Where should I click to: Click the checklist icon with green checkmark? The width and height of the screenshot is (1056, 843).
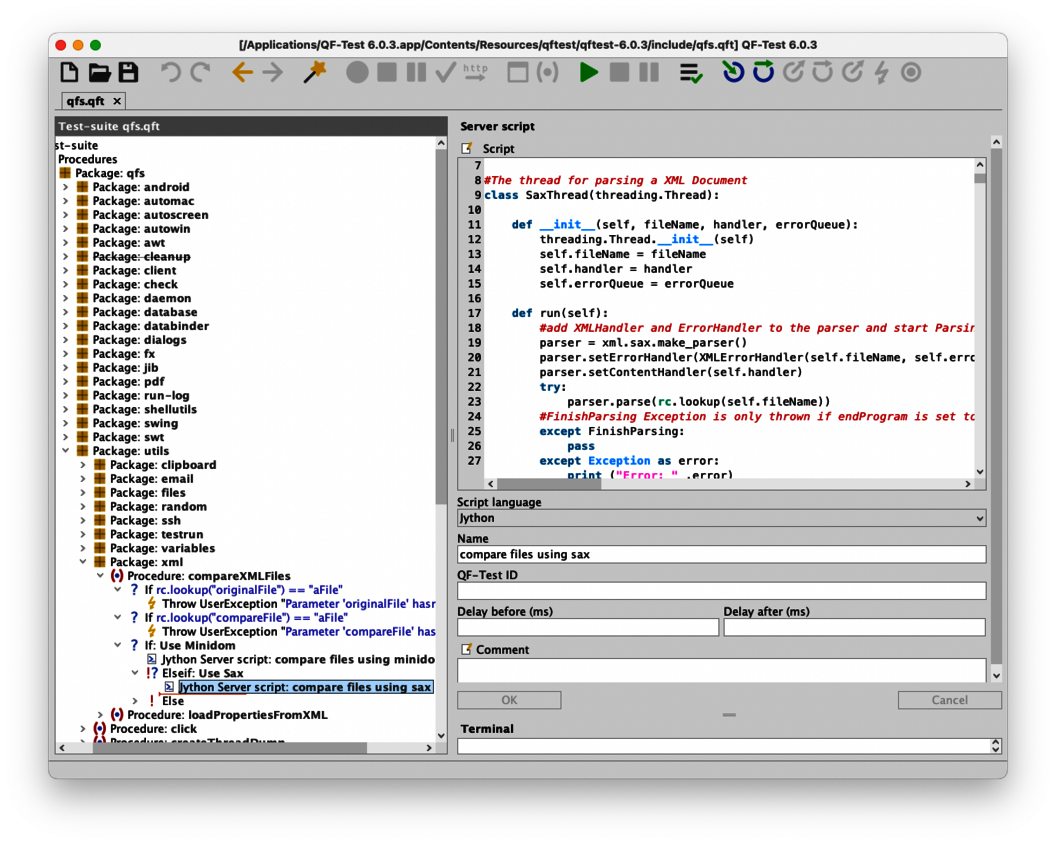click(x=690, y=72)
